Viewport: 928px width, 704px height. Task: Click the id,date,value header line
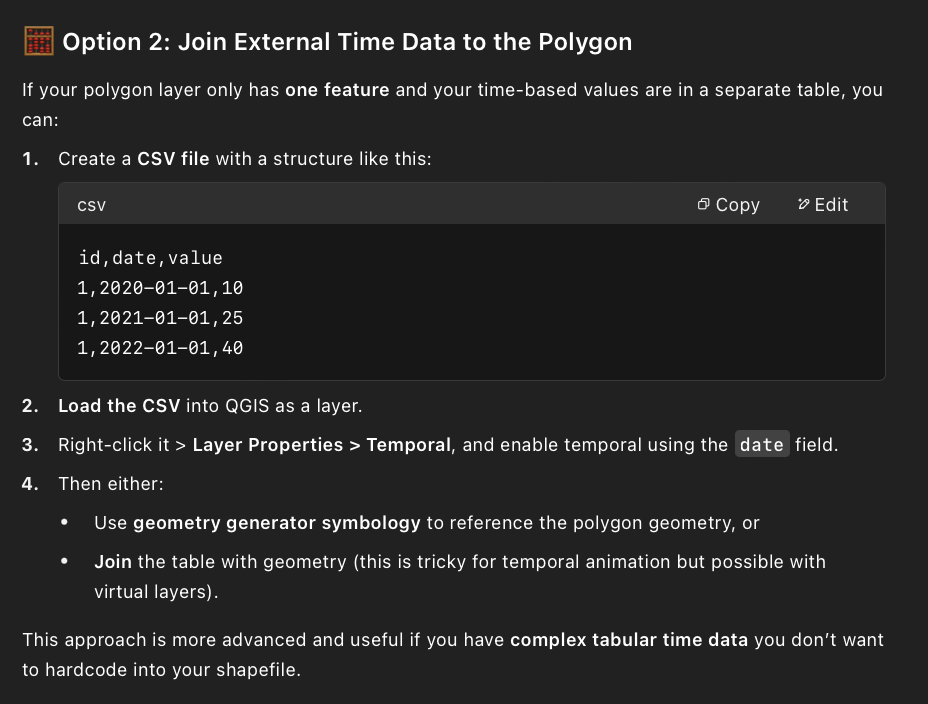tap(150, 258)
